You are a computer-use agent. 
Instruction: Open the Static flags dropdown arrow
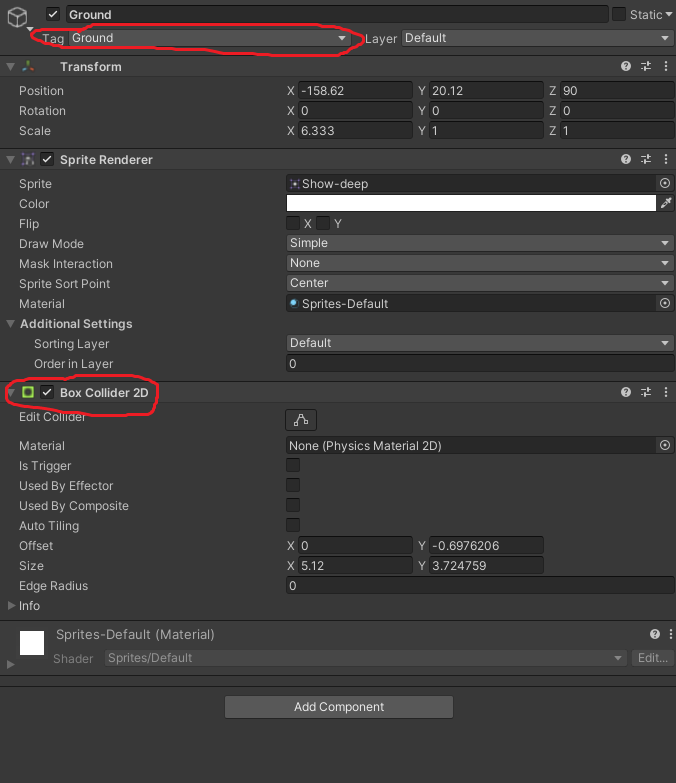(669, 14)
